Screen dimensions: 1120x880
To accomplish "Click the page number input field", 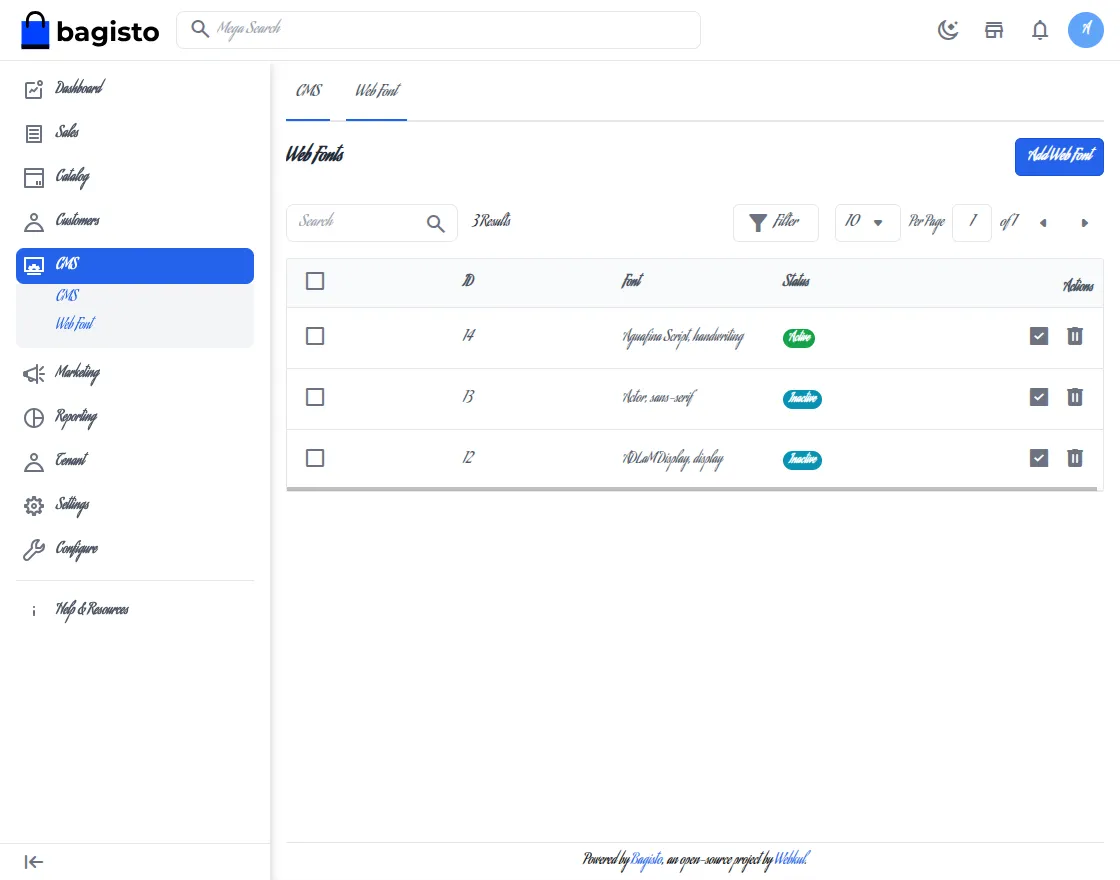I will 971,222.
